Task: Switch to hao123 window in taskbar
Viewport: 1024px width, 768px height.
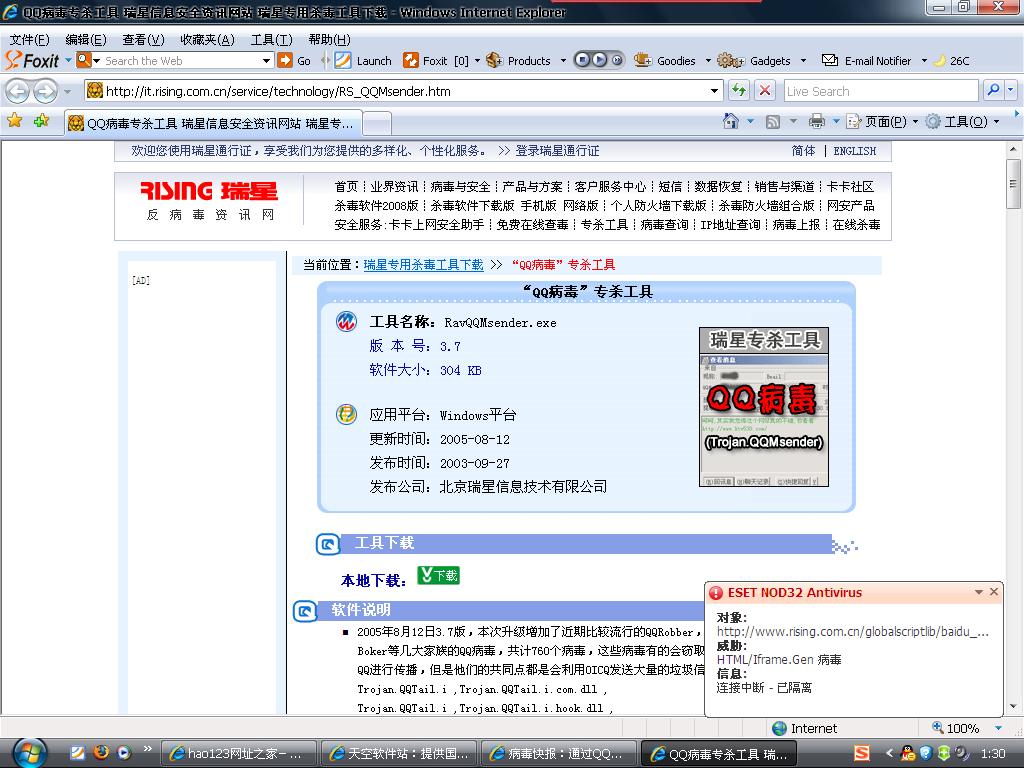Action: coord(237,753)
